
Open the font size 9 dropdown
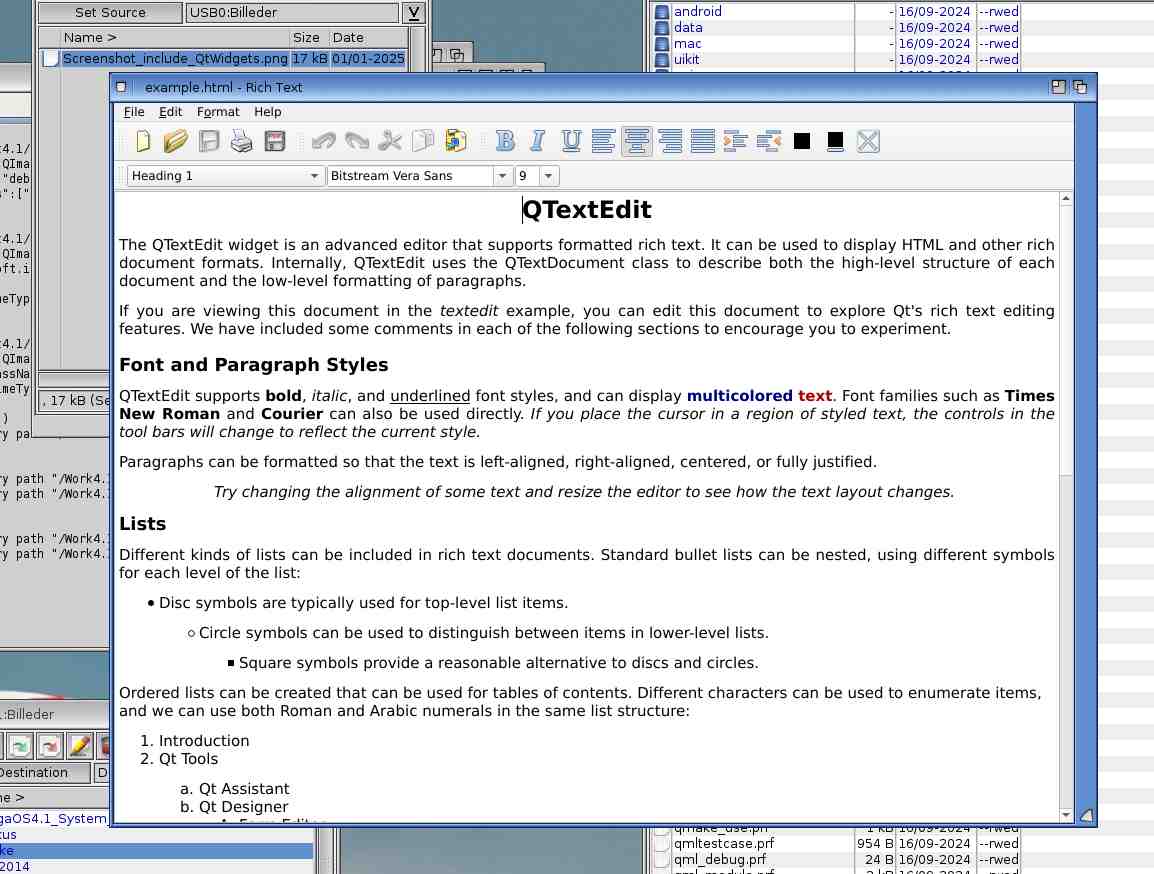(x=537, y=176)
